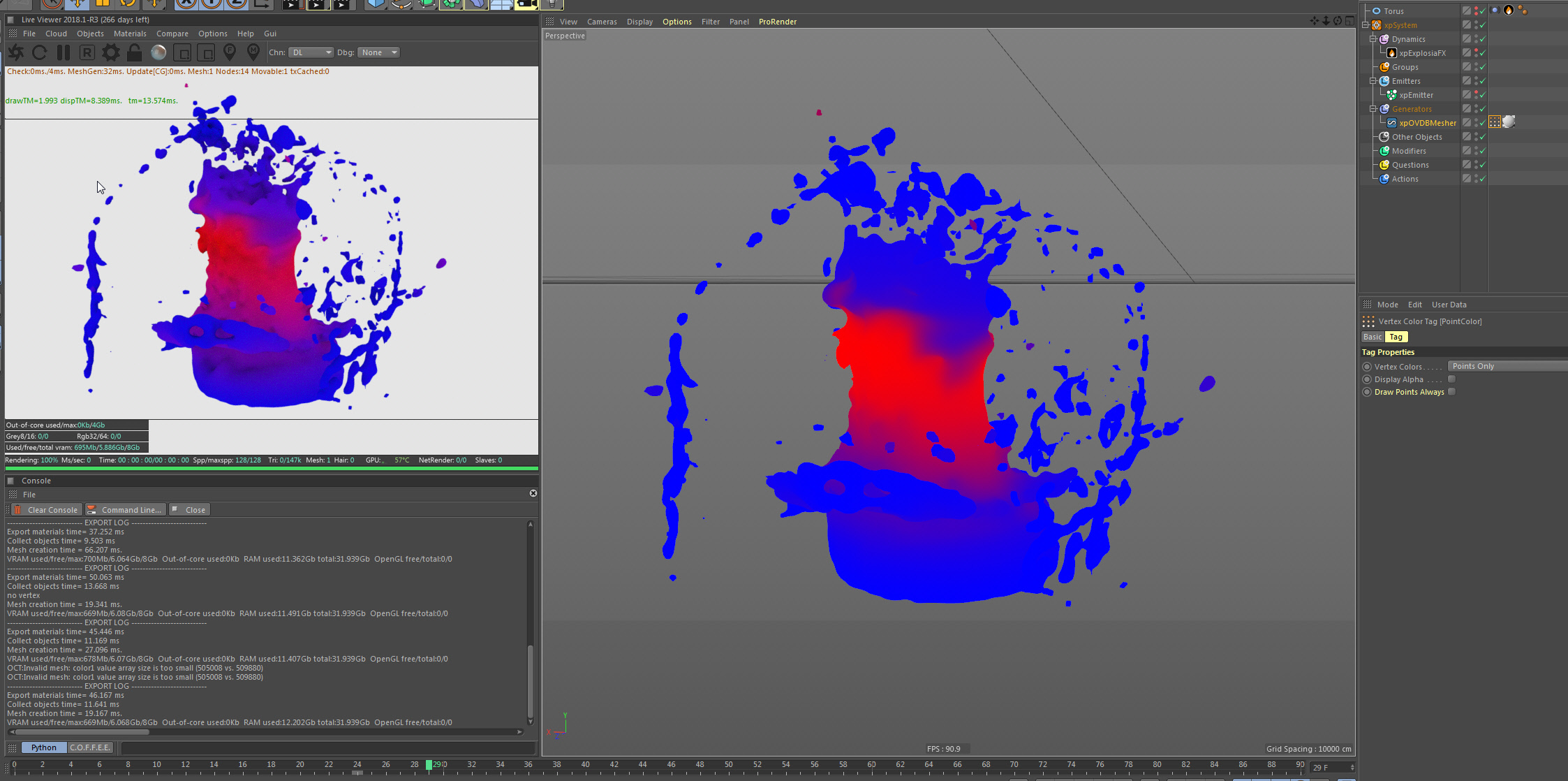Click the Clear Console button

point(47,510)
